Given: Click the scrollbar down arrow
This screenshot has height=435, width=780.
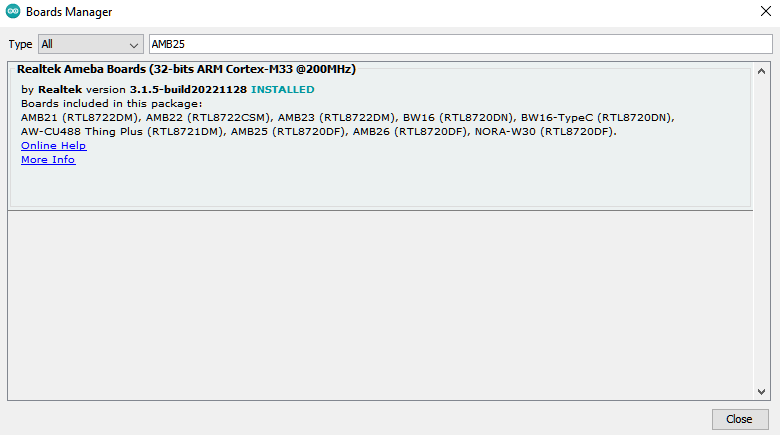Looking at the screenshot, I should [761, 392].
